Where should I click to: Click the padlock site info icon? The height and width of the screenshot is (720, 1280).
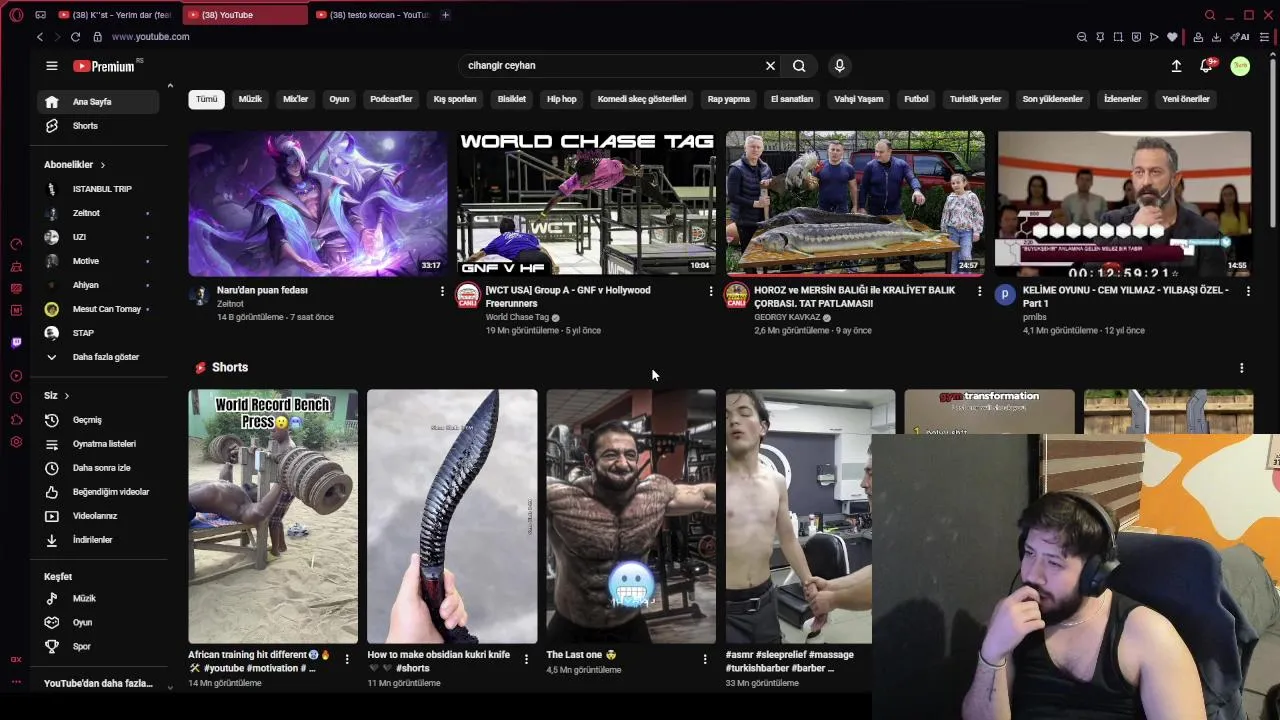tap(97, 37)
